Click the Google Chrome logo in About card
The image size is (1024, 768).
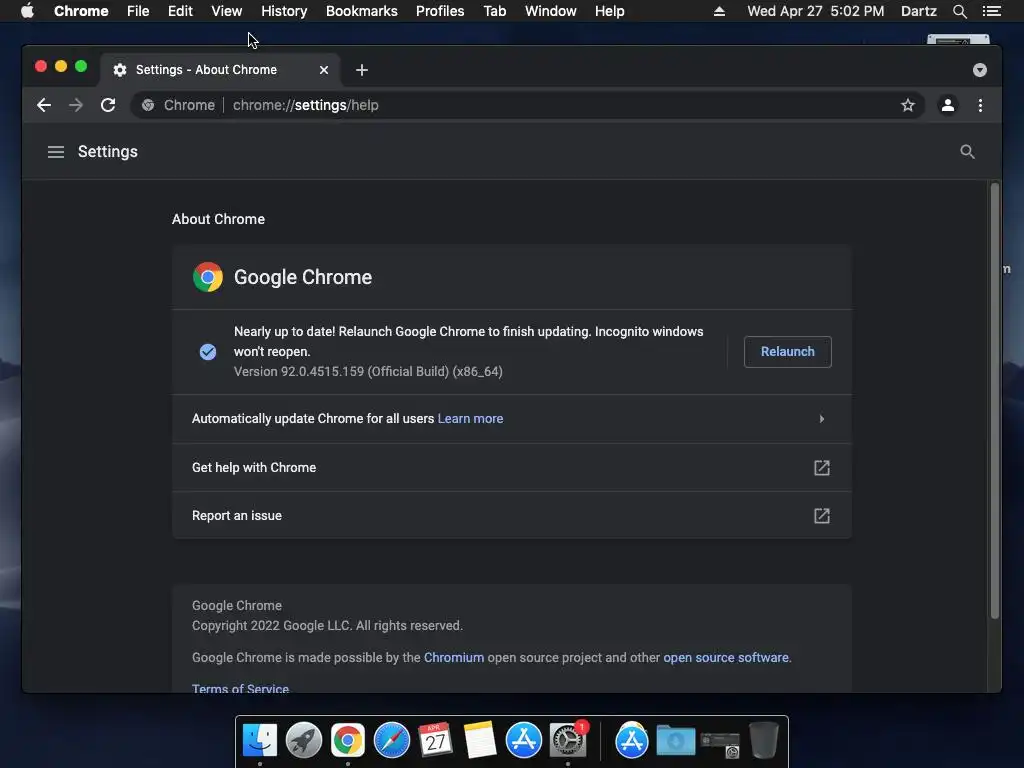[x=208, y=277]
